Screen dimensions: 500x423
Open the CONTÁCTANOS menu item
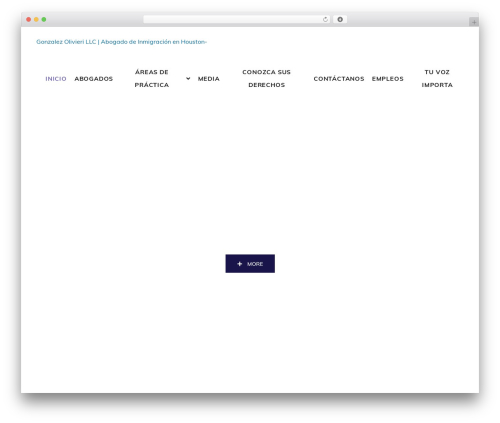[339, 79]
